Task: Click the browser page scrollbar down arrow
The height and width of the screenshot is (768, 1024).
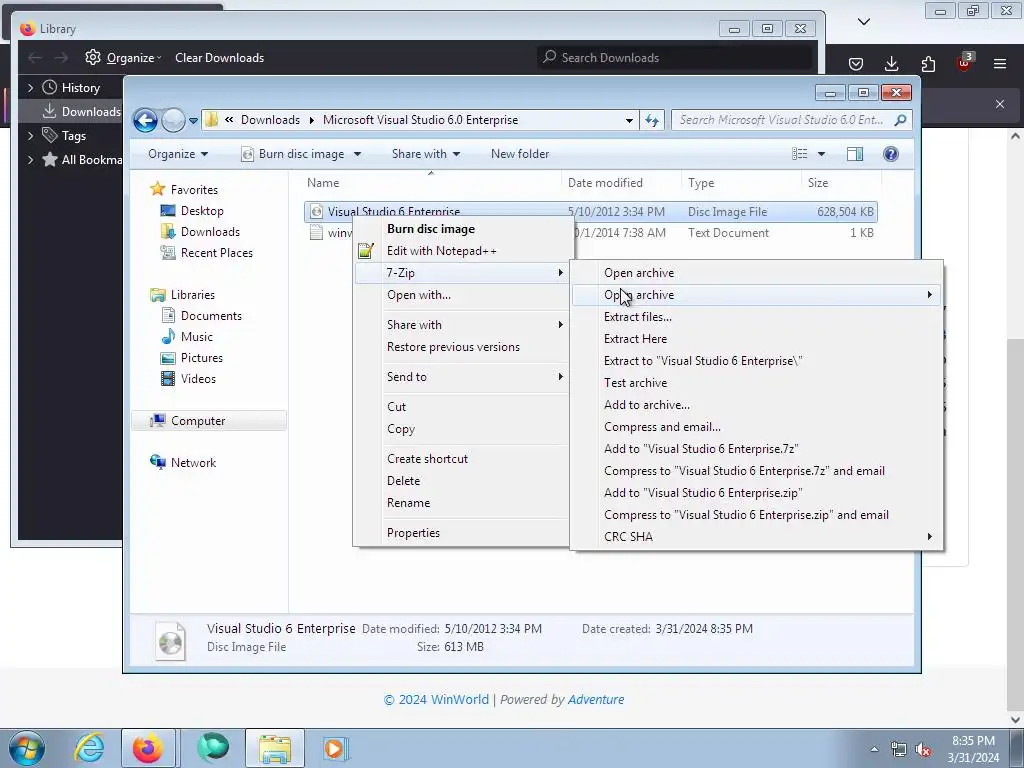Action: (1015, 720)
